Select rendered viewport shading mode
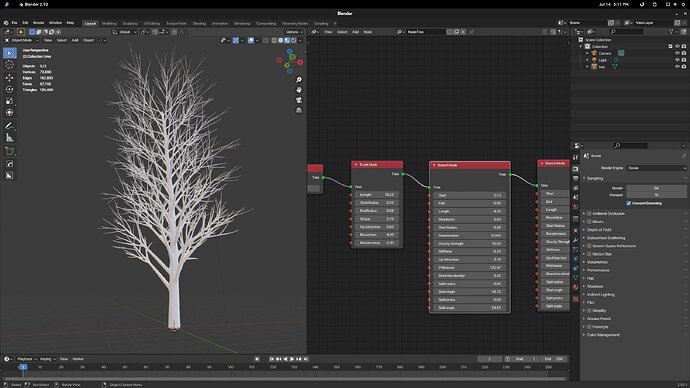 pos(294,40)
